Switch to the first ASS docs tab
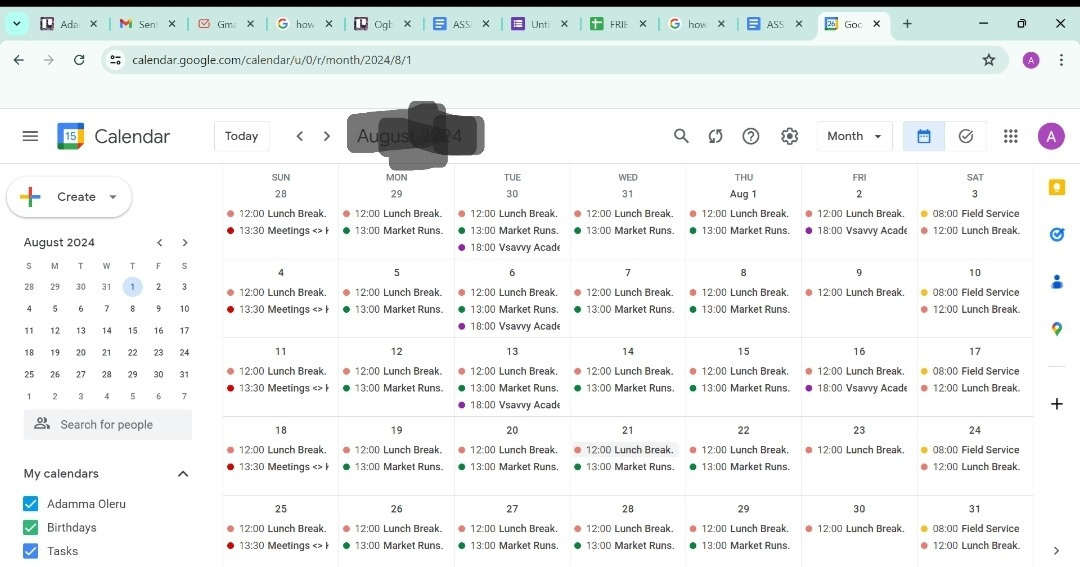The width and height of the screenshot is (1080, 567). (461, 23)
